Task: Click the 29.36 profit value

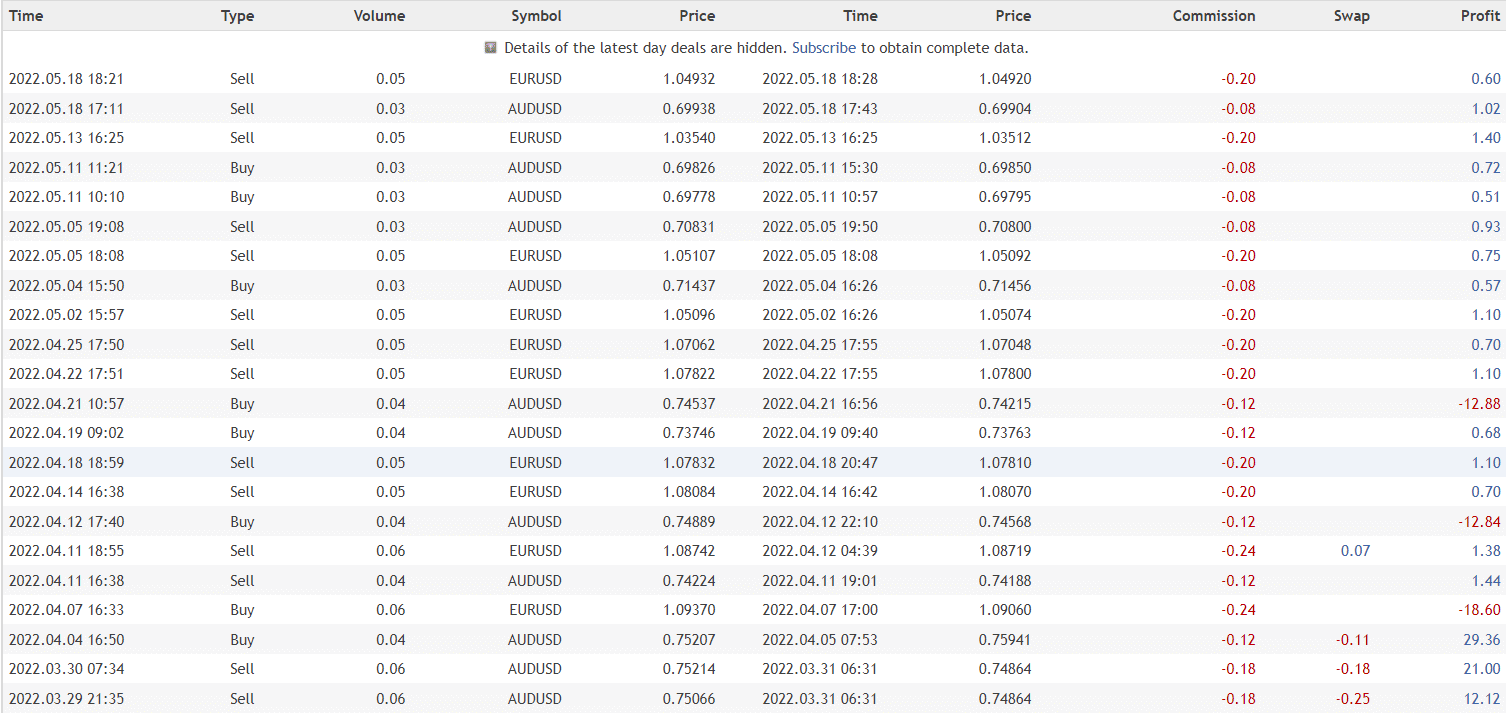Action: 1481,640
